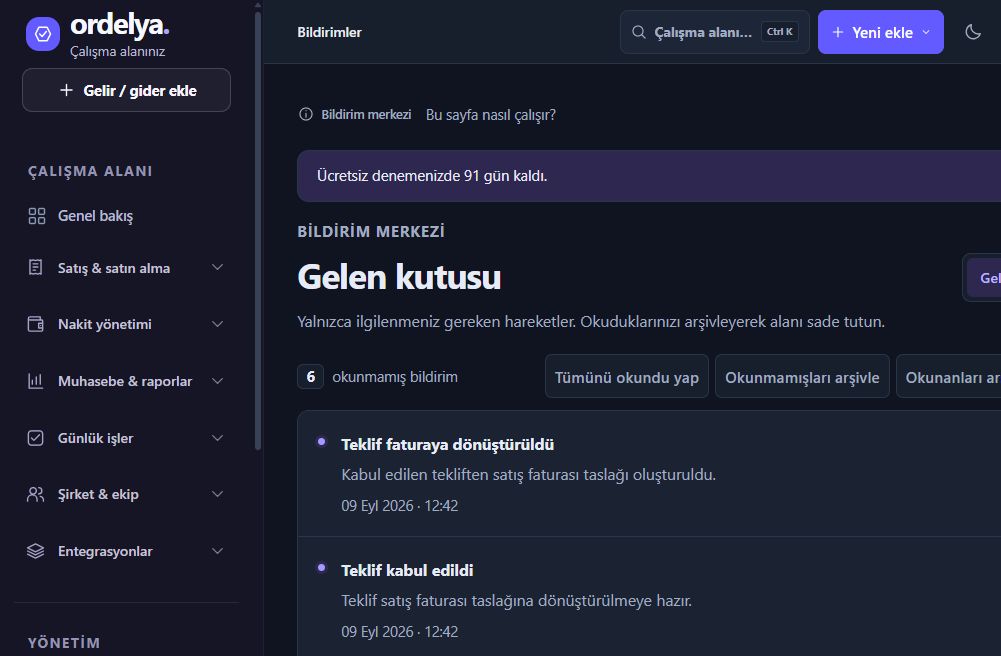
Task: Open the Satış & satın alma menu item
Action: tap(126, 267)
